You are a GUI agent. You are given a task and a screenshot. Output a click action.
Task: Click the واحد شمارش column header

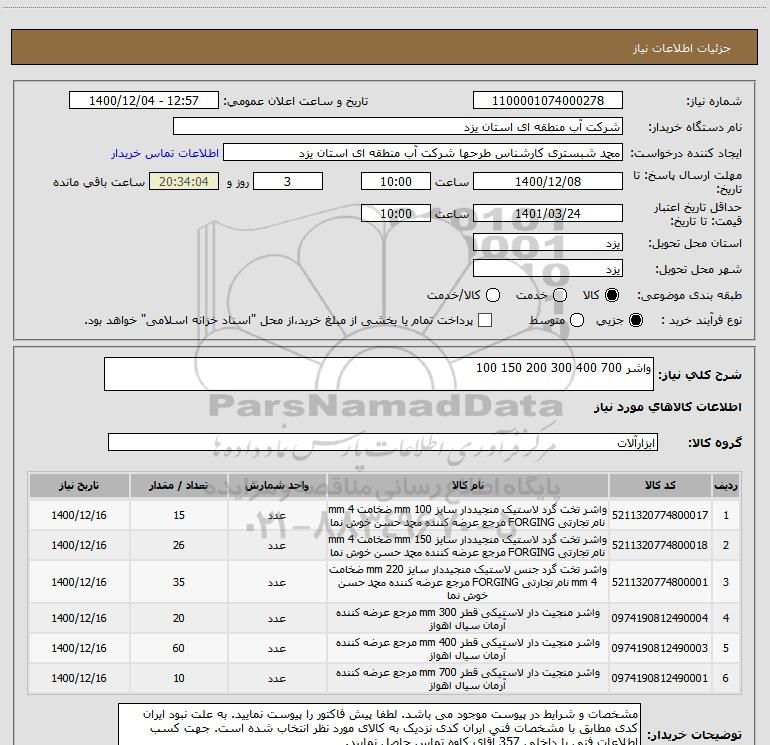pos(277,486)
